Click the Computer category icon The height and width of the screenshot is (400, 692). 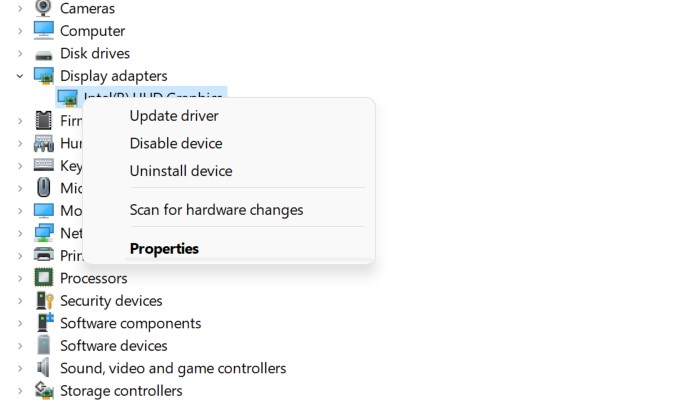tap(44, 31)
